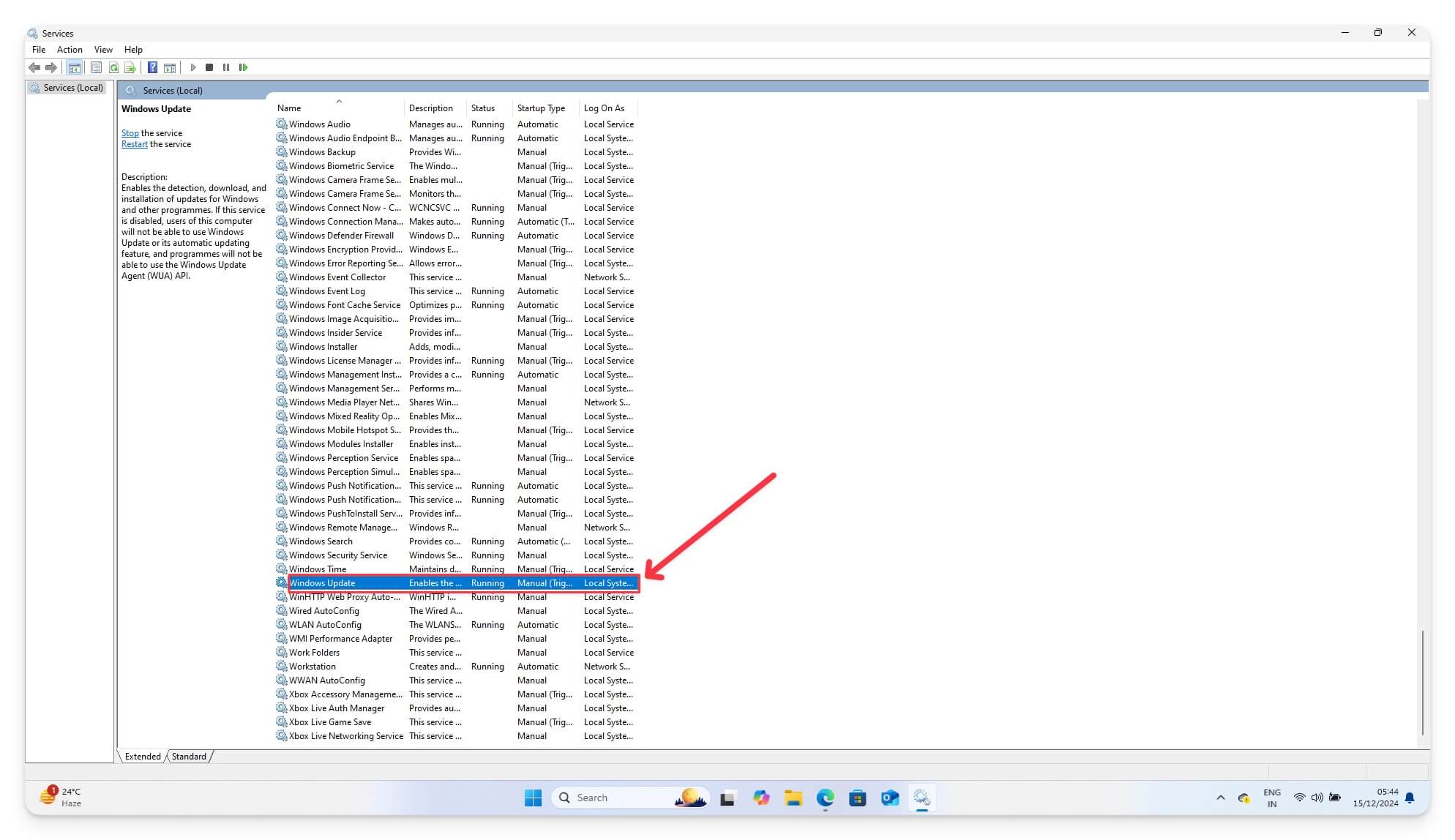The height and width of the screenshot is (840, 1455).
Task: Open Help using the blue question mark icon
Action: pyautogui.click(x=152, y=67)
